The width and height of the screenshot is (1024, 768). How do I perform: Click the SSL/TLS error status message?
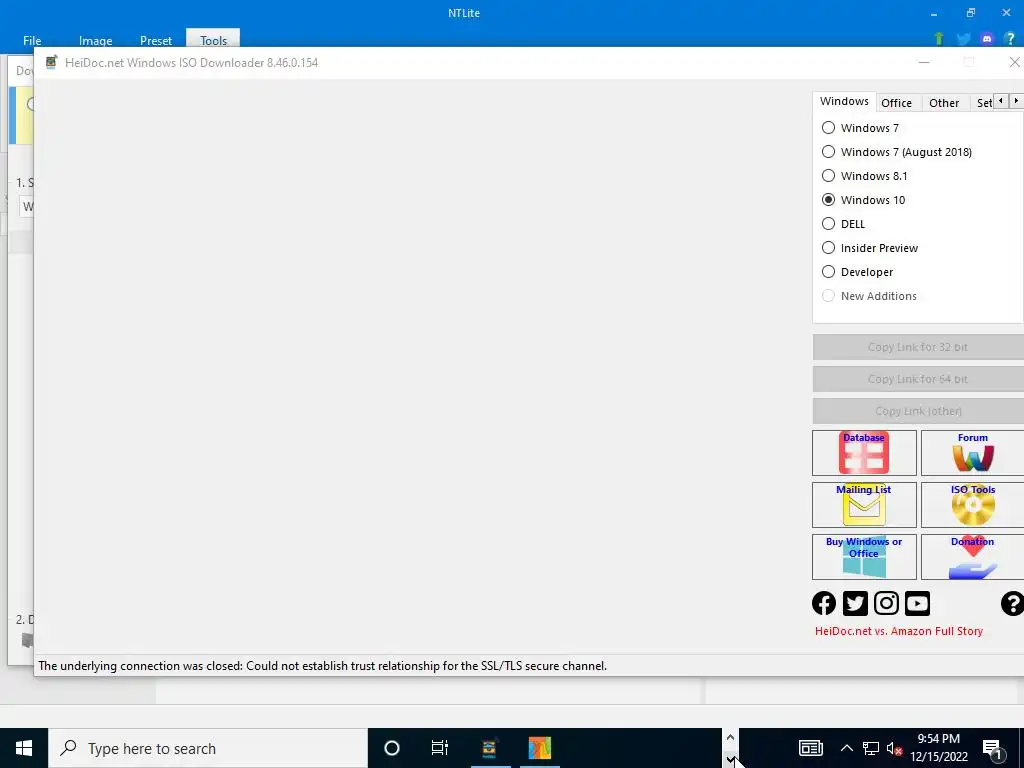click(323, 666)
